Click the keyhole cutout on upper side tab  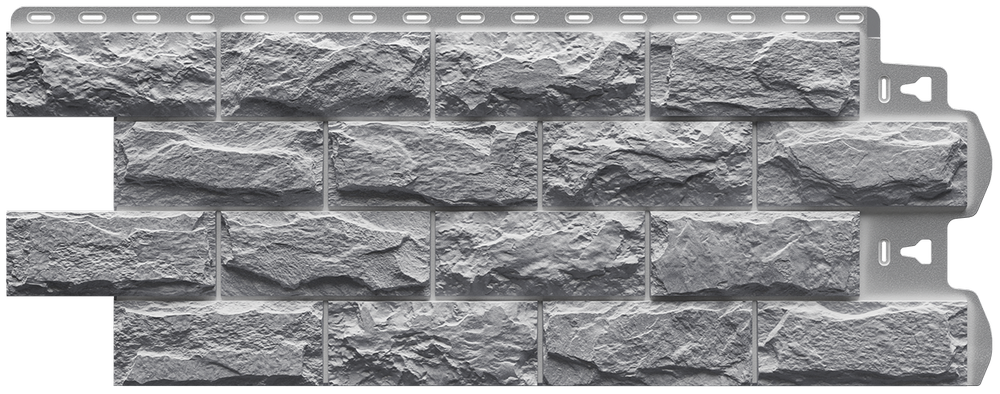point(916,90)
